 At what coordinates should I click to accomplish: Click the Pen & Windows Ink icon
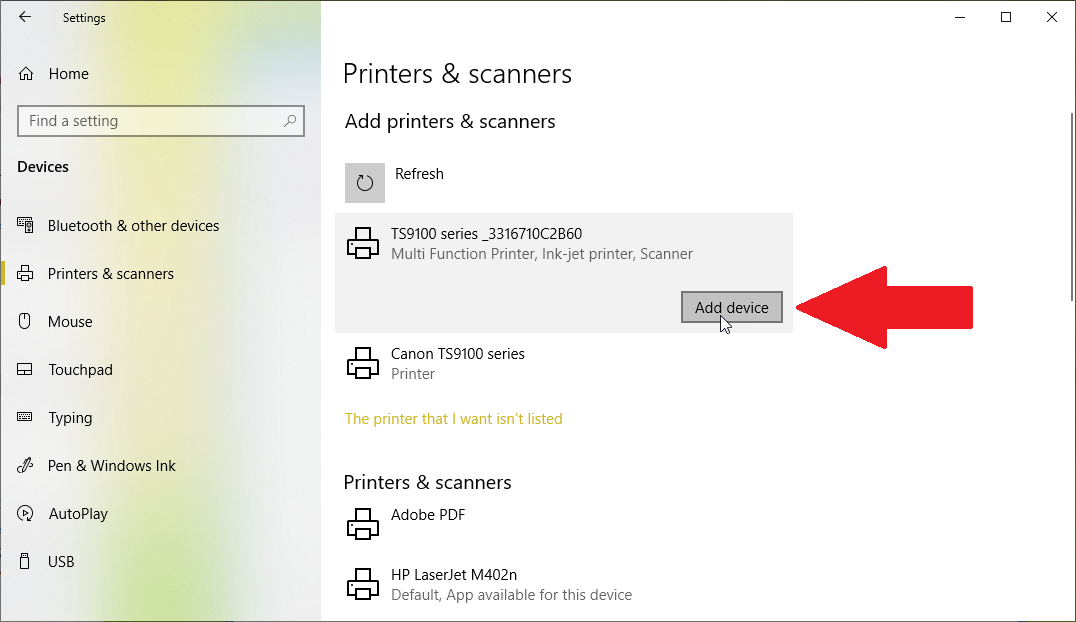click(25, 465)
